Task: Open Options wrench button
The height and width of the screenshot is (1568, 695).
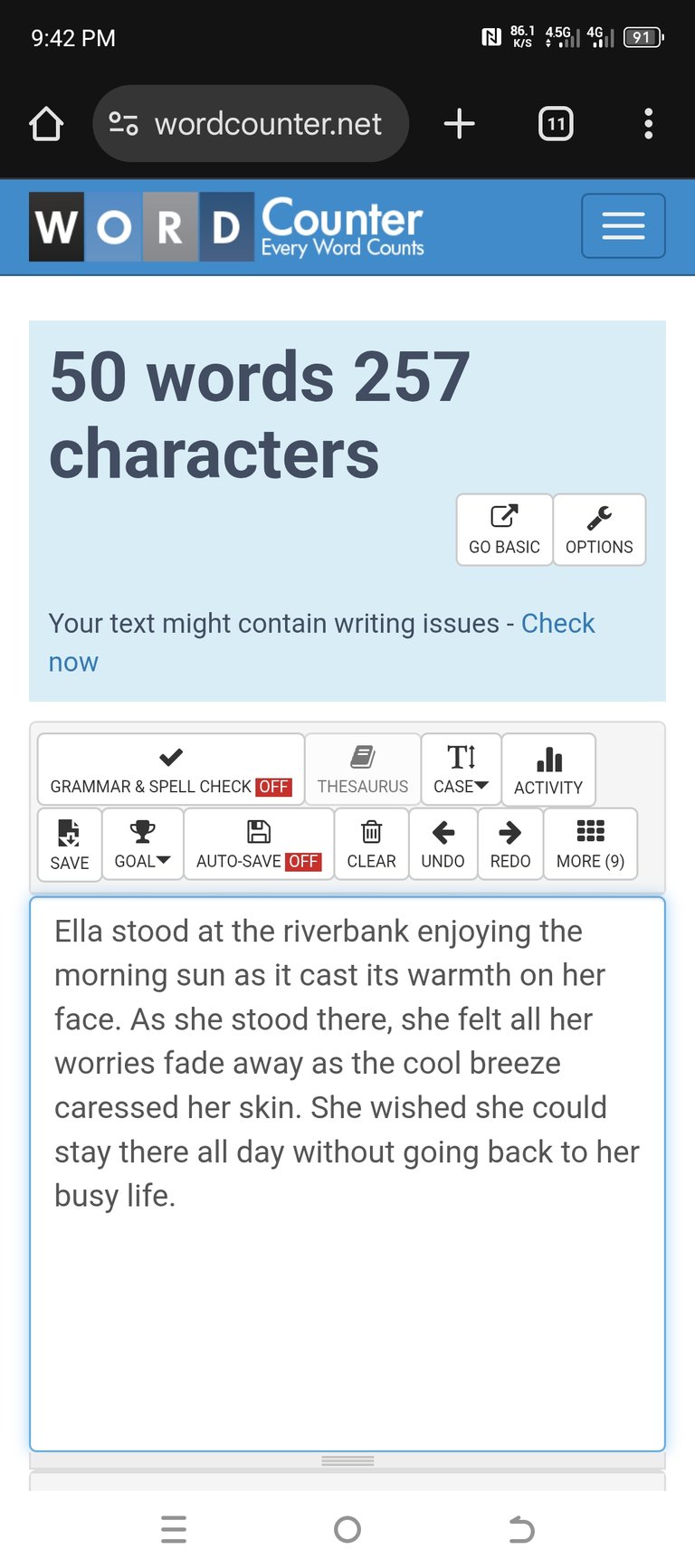Action: pyautogui.click(x=599, y=530)
